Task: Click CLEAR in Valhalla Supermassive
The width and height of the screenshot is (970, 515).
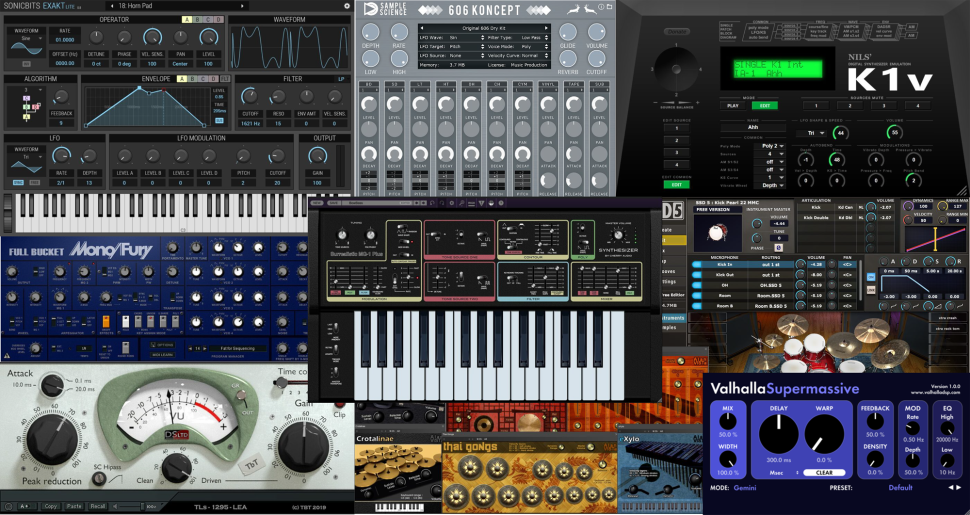Action: (x=824, y=472)
